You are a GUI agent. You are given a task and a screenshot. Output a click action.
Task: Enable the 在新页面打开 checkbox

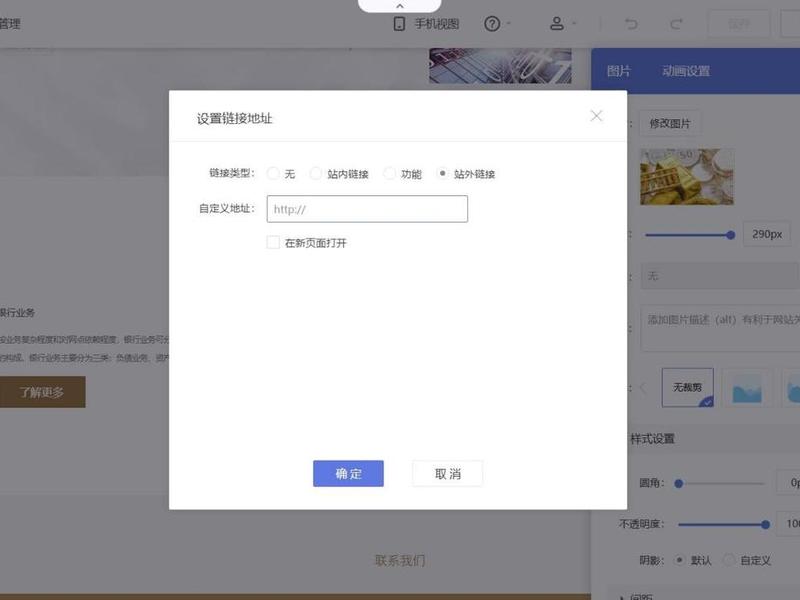click(273, 242)
